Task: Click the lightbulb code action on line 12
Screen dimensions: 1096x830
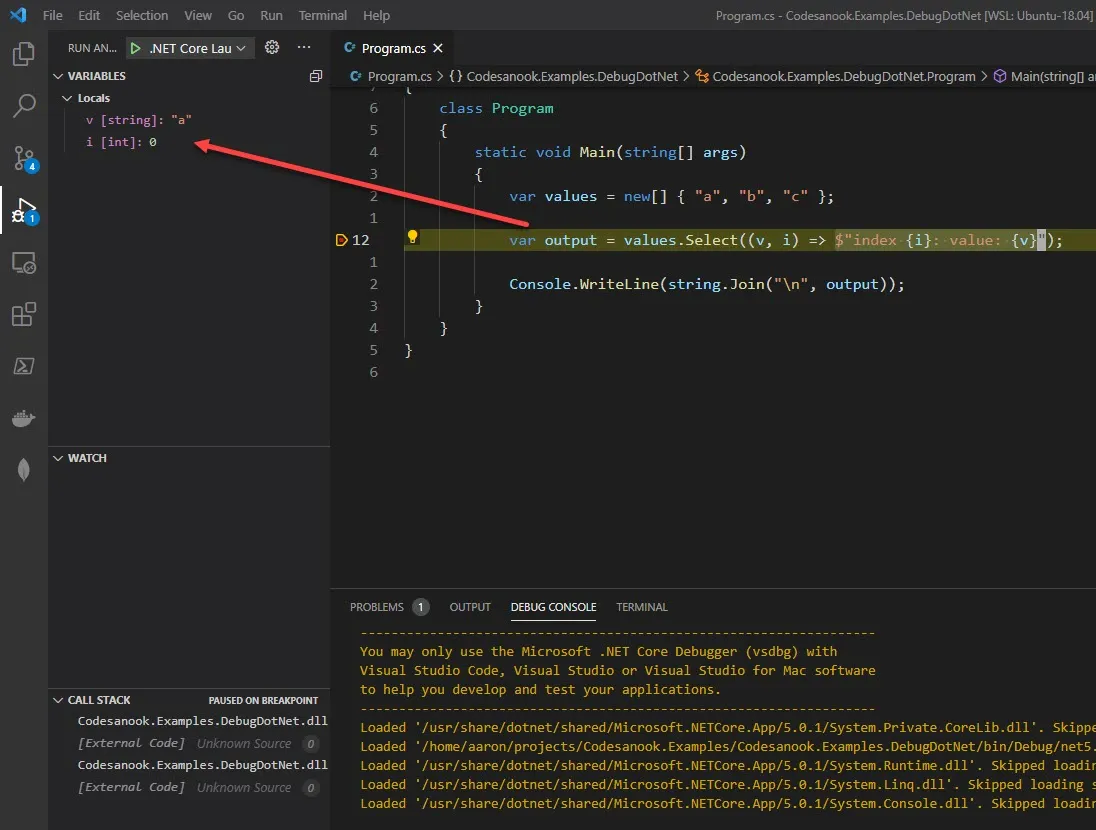Action: (412, 237)
